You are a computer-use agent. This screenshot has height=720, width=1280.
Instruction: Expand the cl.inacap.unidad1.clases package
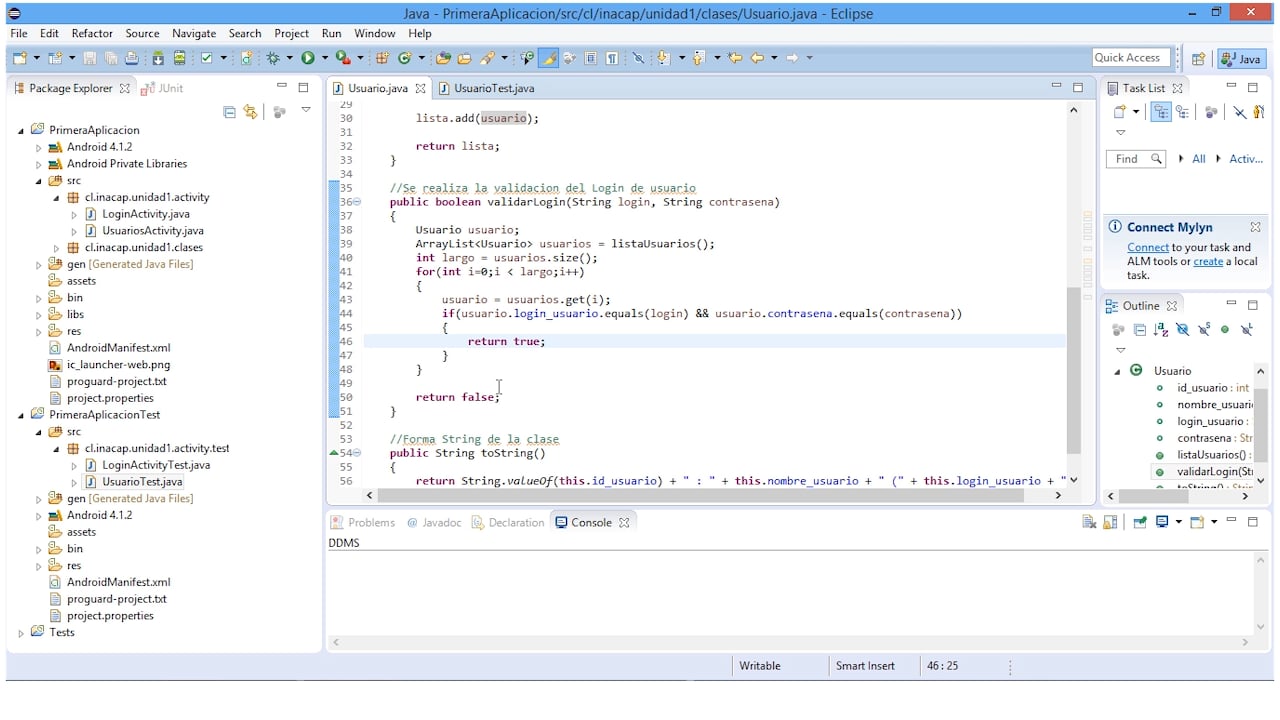click(x=57, y=248)
